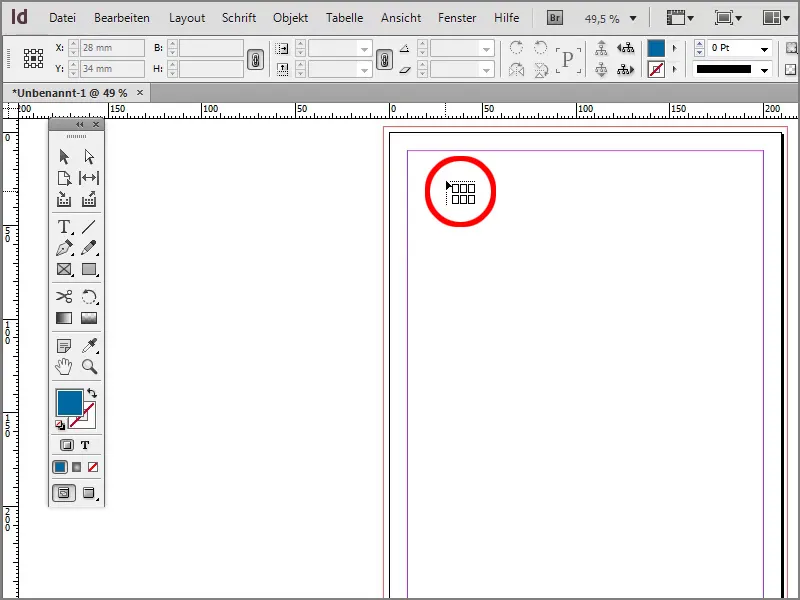
Task: Select the Page tool
Action: [64, 178]
